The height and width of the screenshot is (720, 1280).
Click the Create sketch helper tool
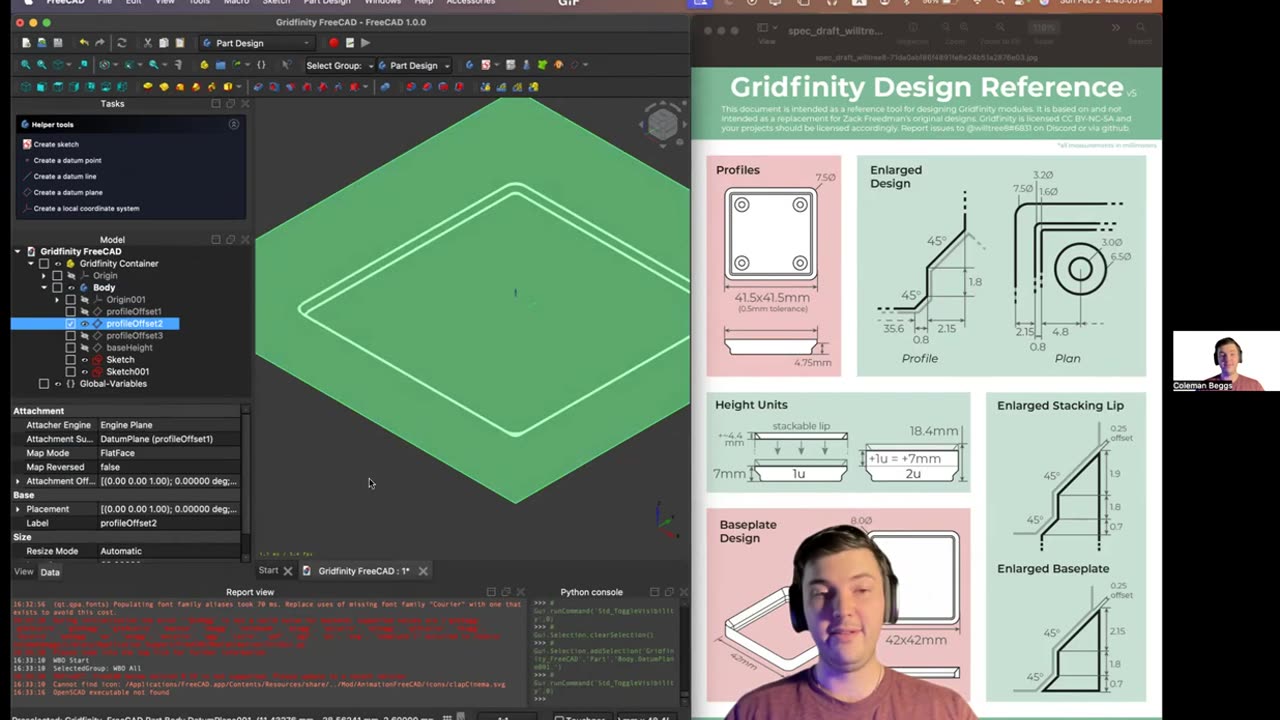(x=55, y=144)
